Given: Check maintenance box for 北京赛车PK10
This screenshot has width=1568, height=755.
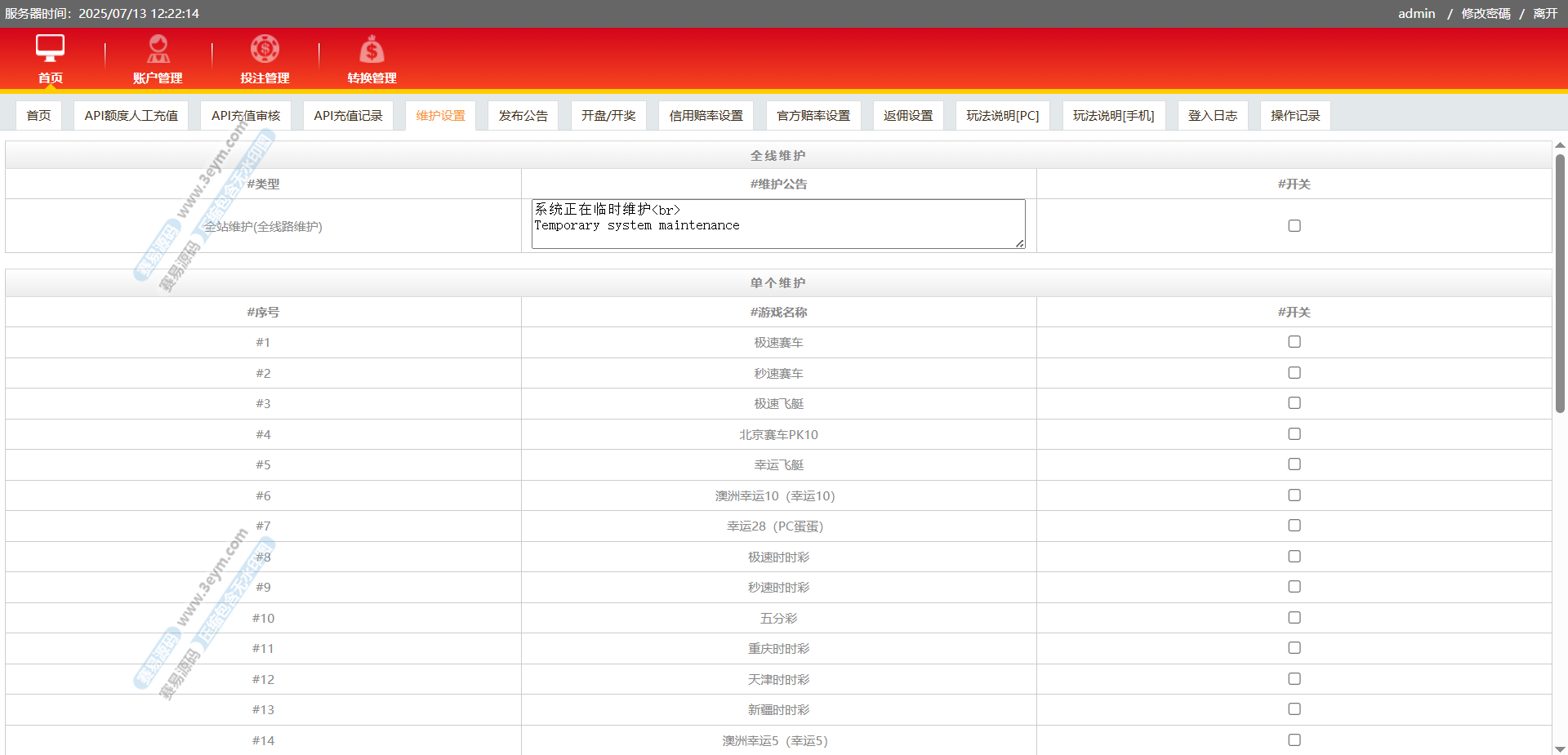Looking at the screenshot, I should coord(1294,434).
